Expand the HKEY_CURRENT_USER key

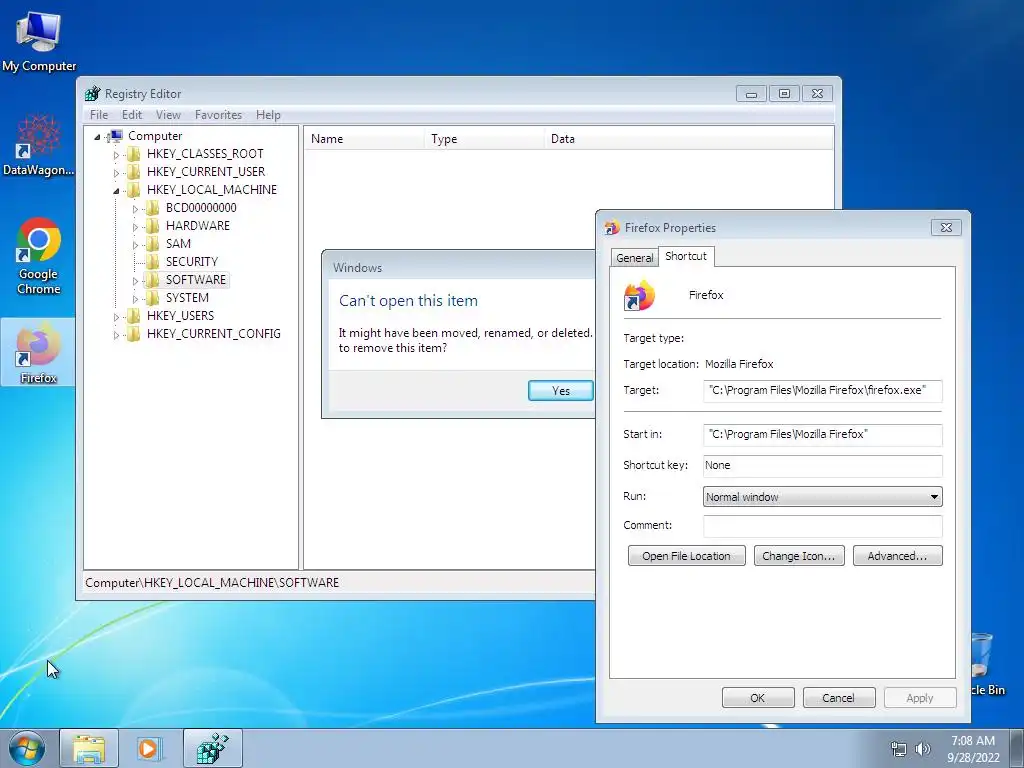point(116,173)
